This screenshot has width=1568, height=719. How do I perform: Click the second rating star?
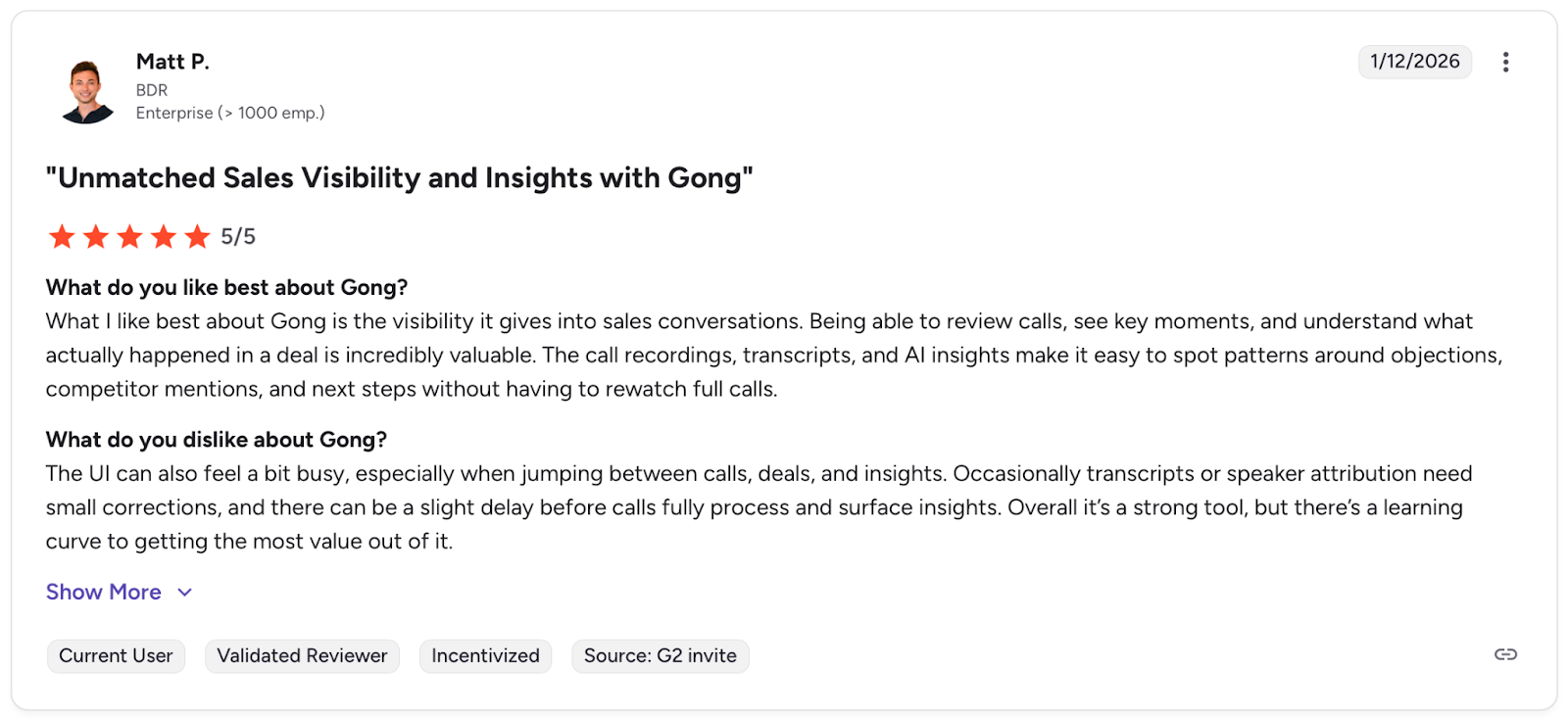pos(96,236)
